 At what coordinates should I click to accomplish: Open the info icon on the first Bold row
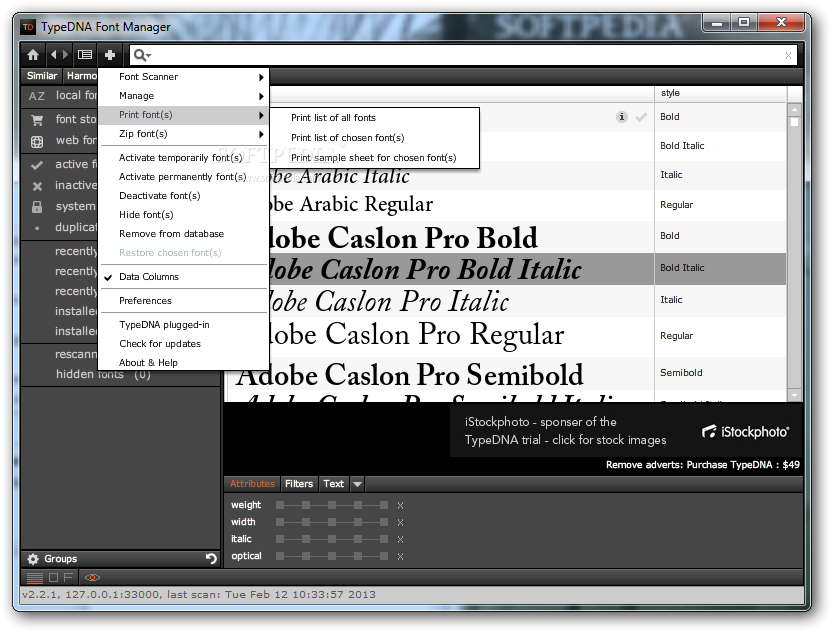[622, 117]
